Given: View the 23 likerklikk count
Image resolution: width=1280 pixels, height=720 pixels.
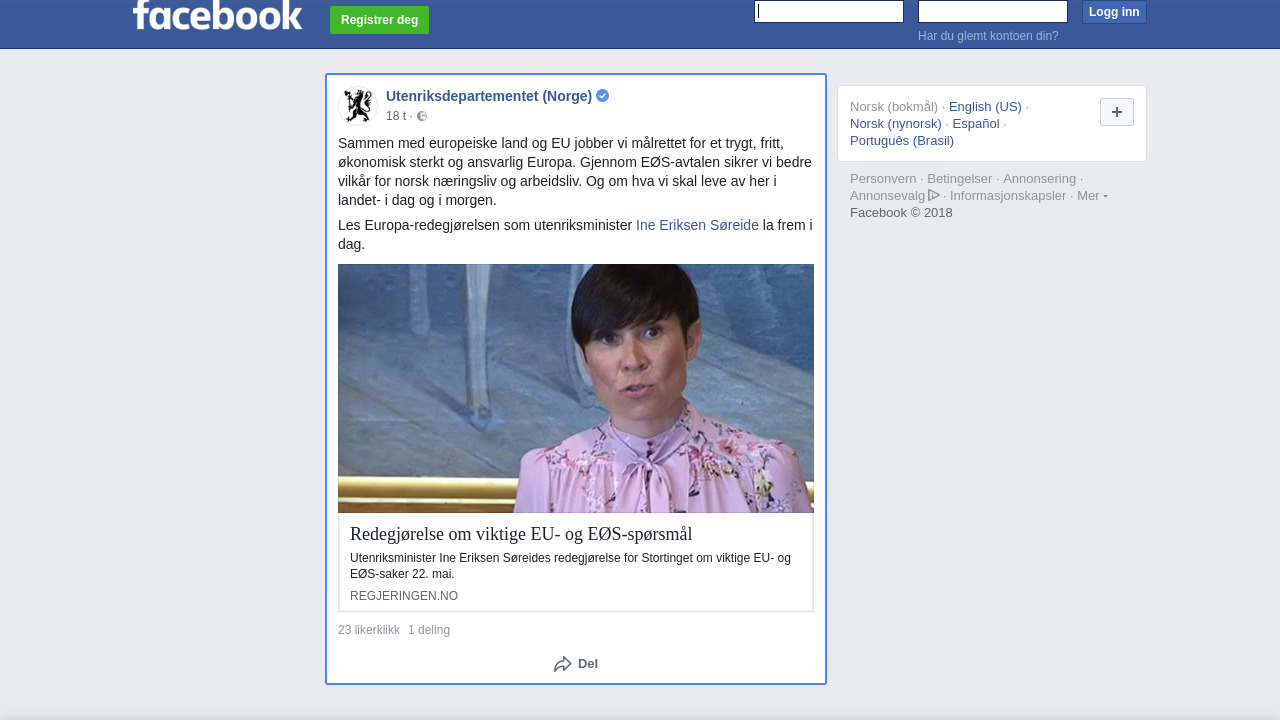Looking at the screenshot, I should 369,630.
